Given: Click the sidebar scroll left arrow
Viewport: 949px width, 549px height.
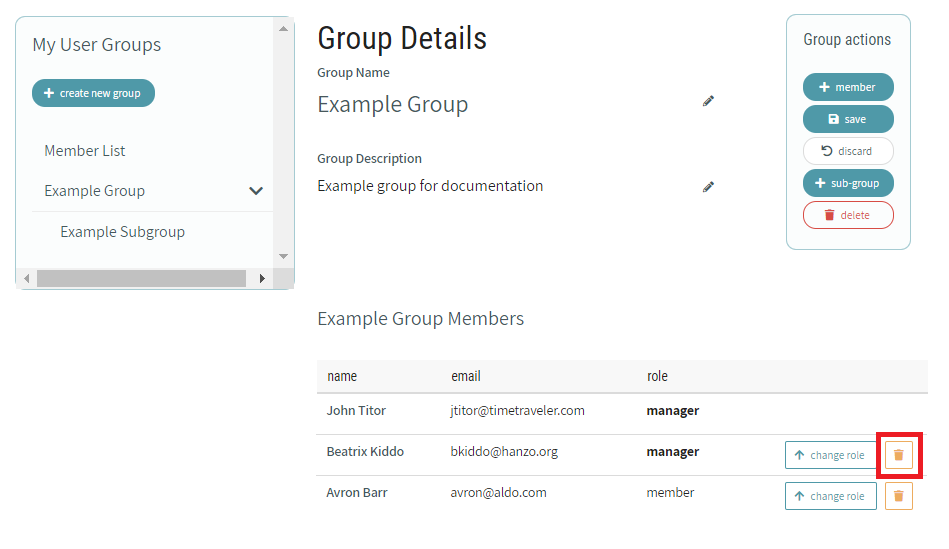Looking at the screenshot, I should pos(27,278).
